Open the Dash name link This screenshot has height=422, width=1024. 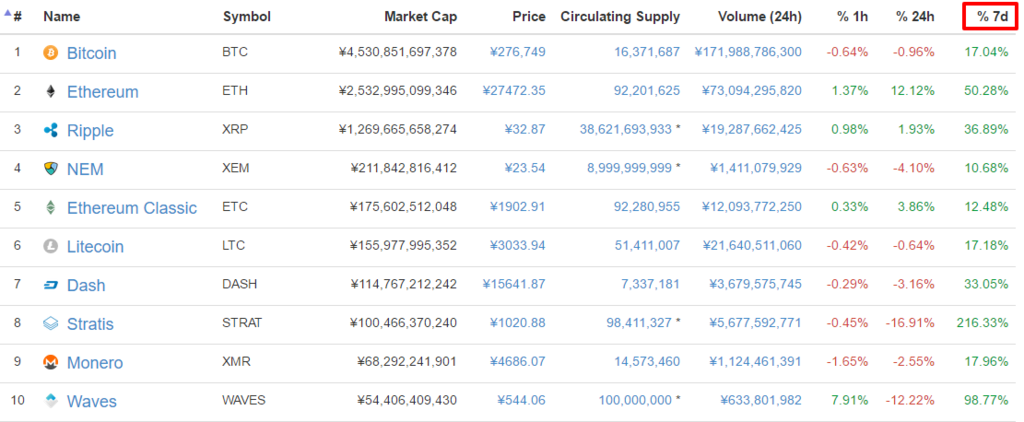tap(86, 285)
